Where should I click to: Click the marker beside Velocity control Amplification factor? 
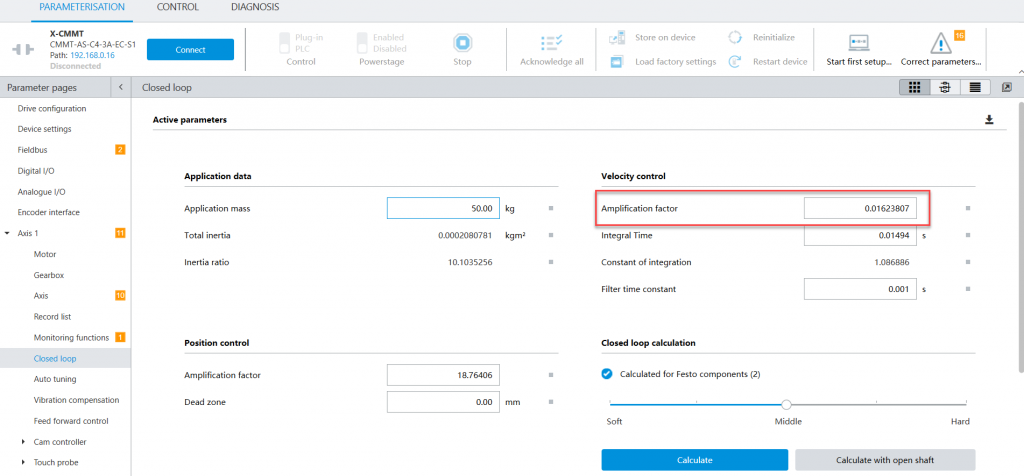pyautogui.click(x=968, y=208)
